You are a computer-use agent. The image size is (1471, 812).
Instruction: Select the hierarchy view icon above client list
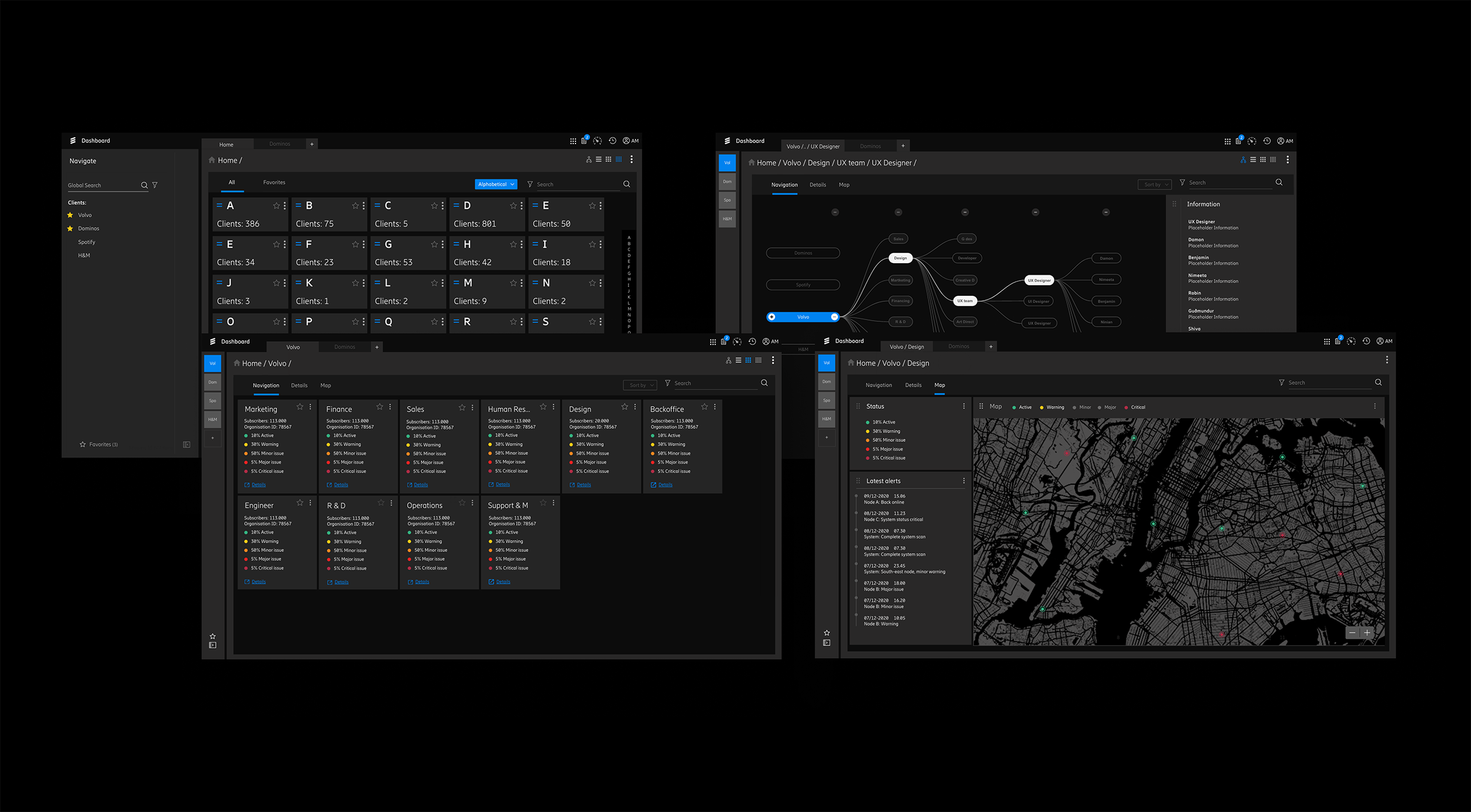[x=588, y=159]
